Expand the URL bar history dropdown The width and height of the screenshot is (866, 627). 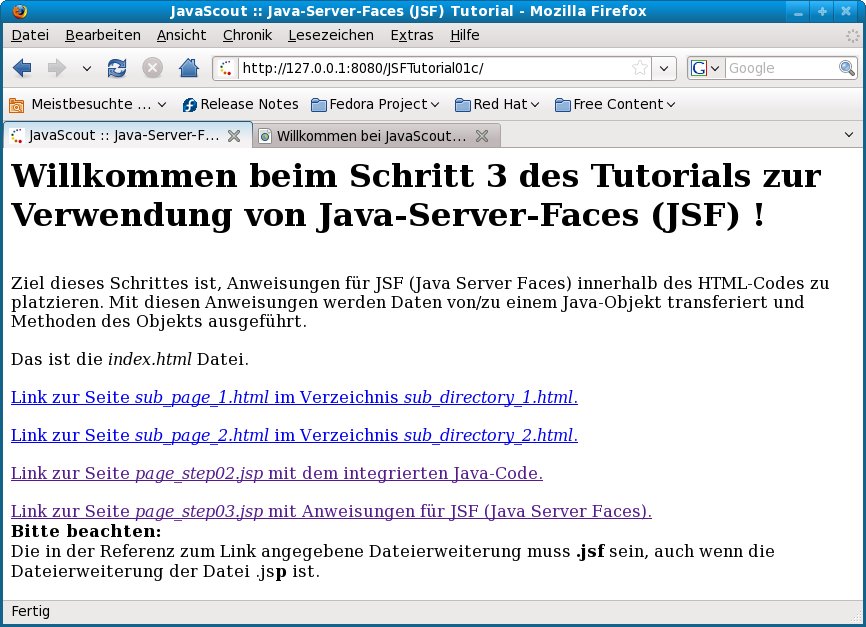pos(666,68)
